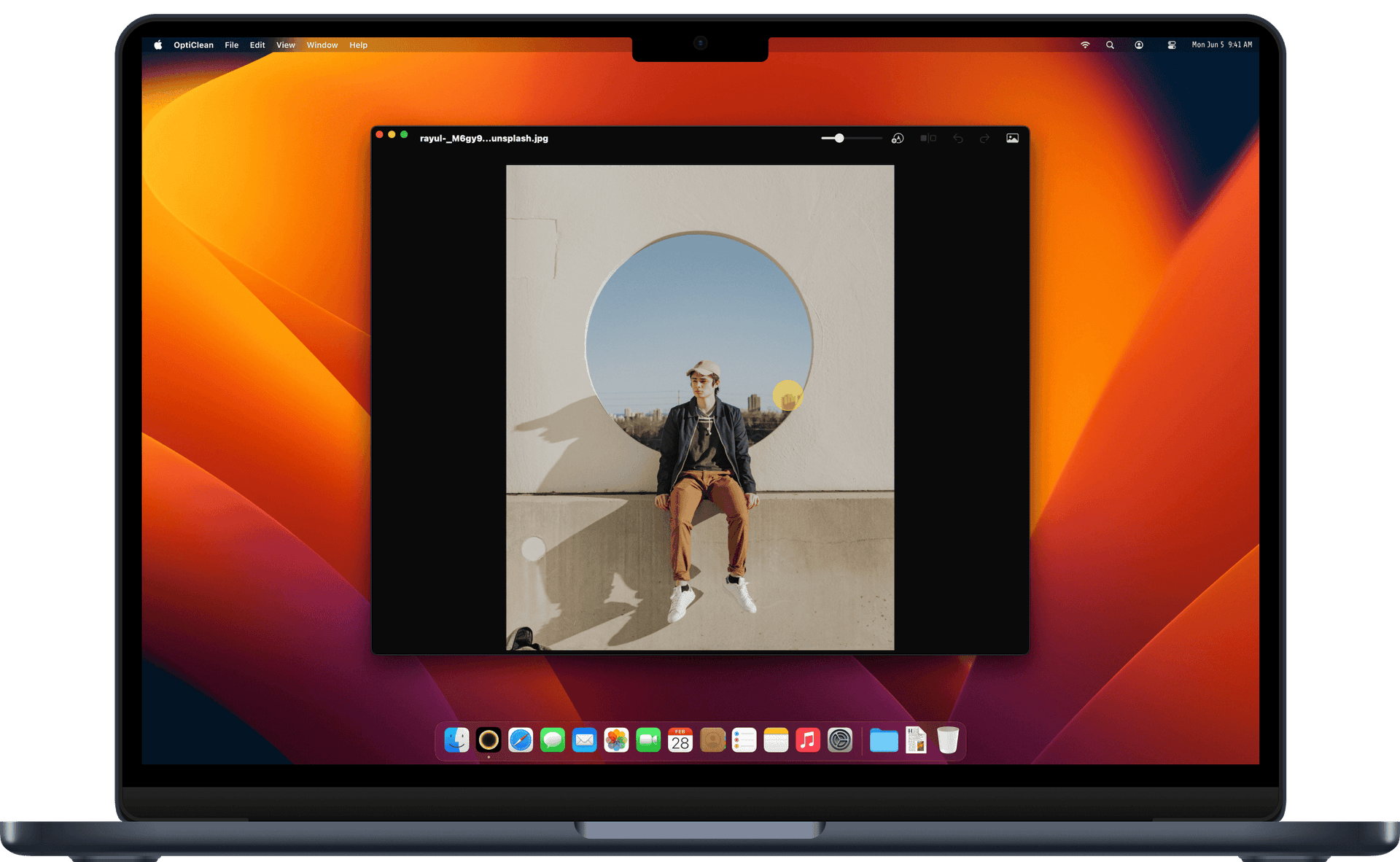Open the Help menu
This screenshot has width=1400, height=862.
(358, 45)
